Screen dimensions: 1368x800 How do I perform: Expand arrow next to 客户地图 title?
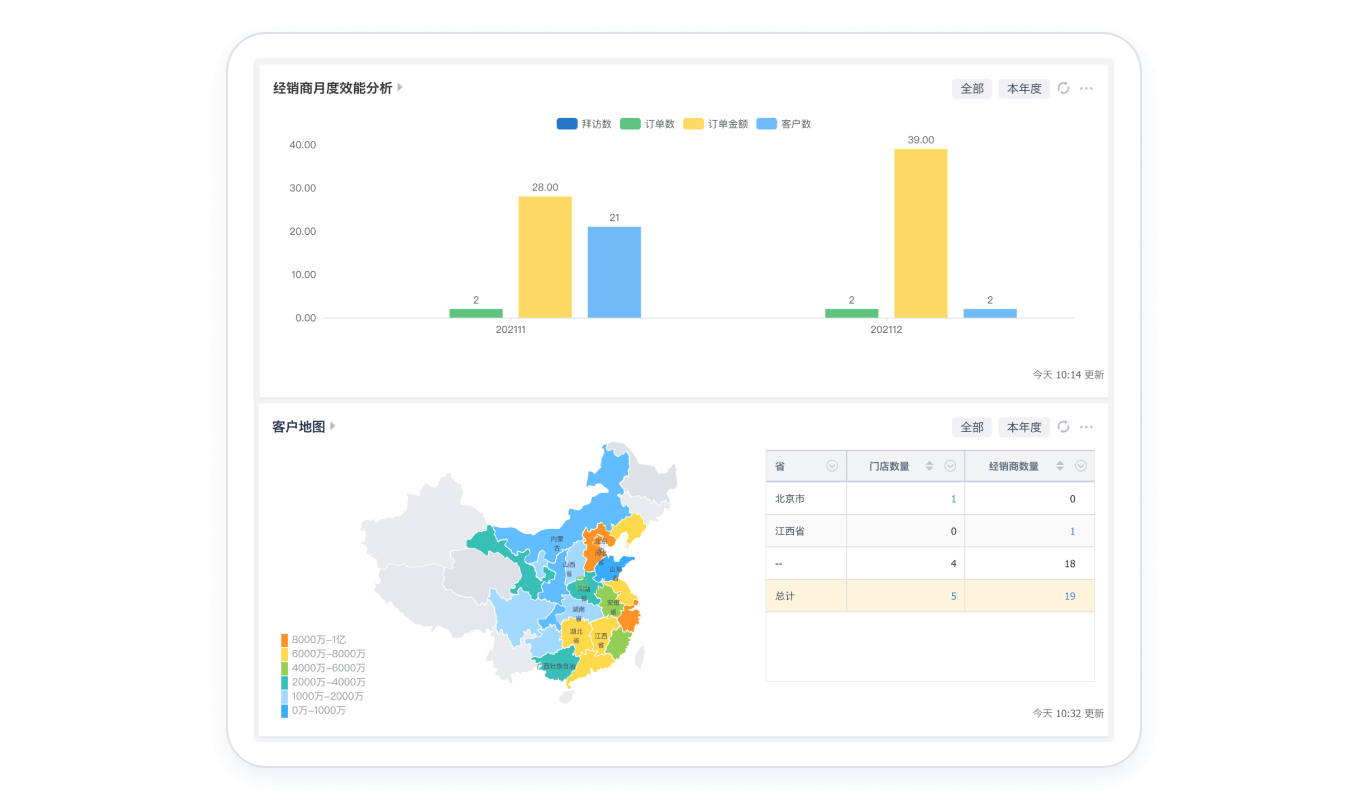tap(333, 426)
